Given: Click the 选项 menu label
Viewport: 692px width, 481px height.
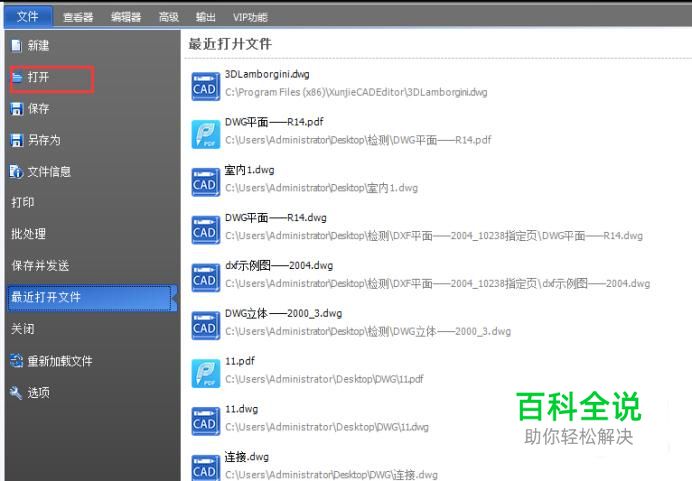Looking at the screenshot, I should tap(38, 393).
